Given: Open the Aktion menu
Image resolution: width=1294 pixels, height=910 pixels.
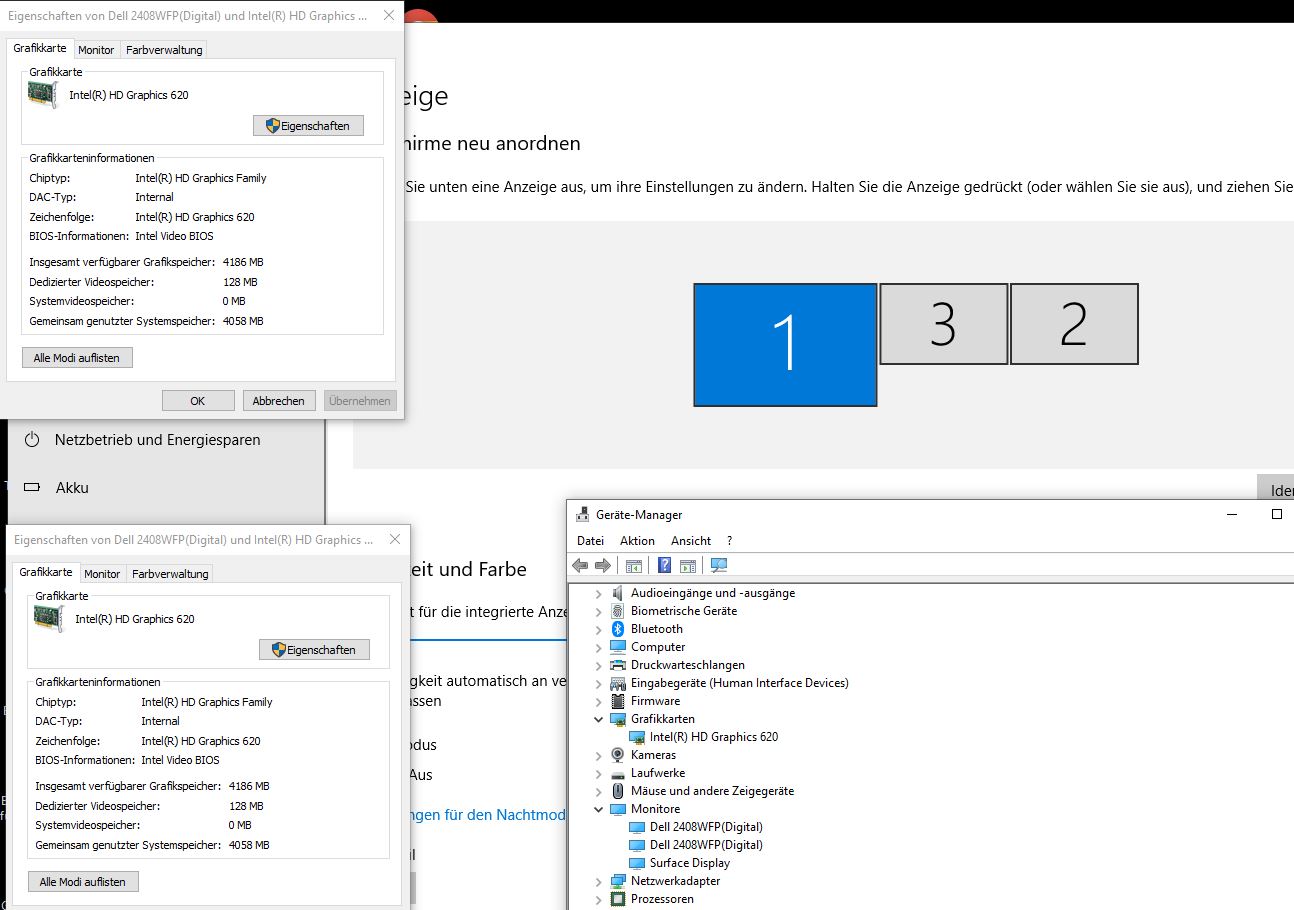Looking at the screenshot, I should [x=637, y=541].
